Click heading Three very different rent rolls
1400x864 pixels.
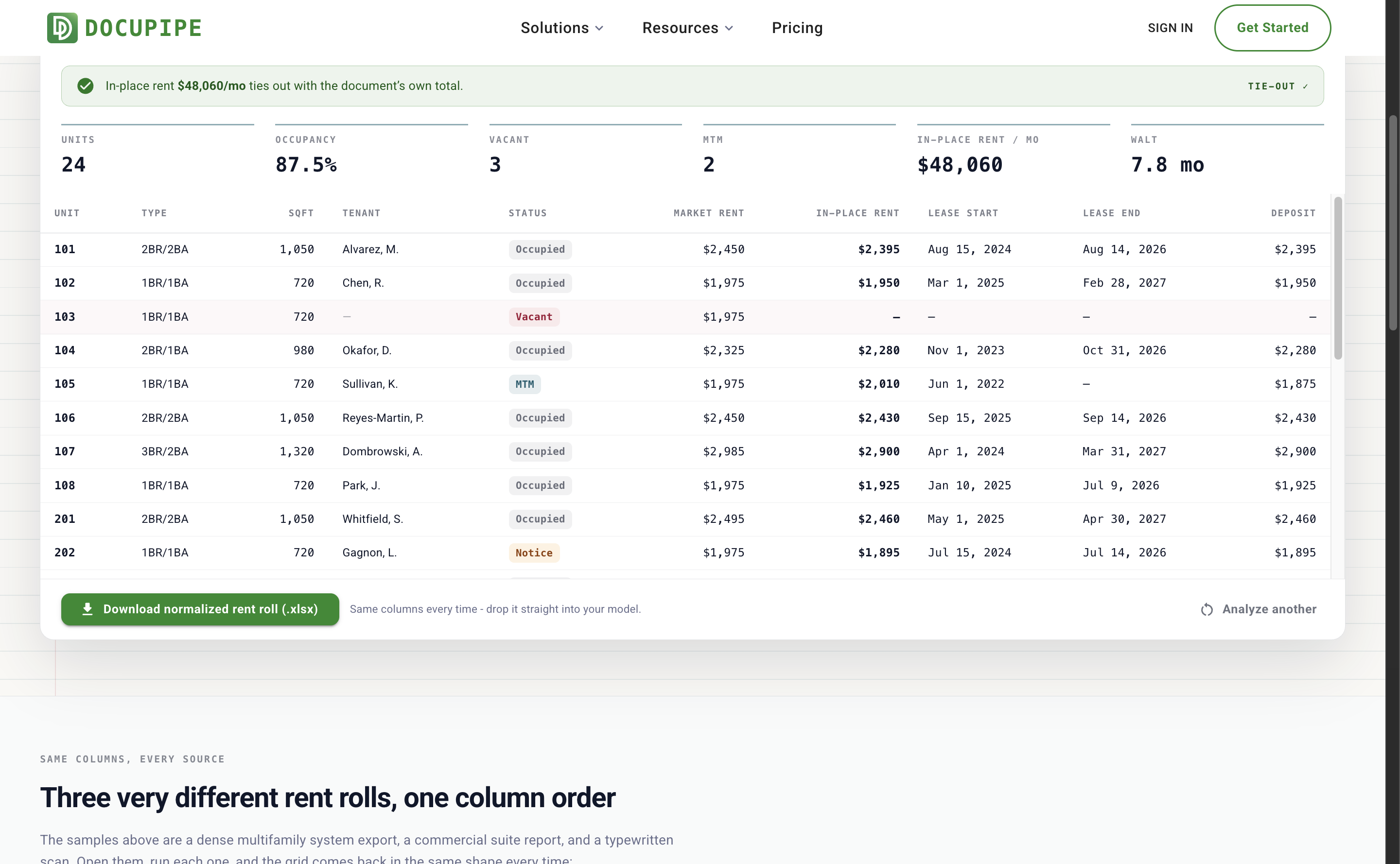coord(328,798)
